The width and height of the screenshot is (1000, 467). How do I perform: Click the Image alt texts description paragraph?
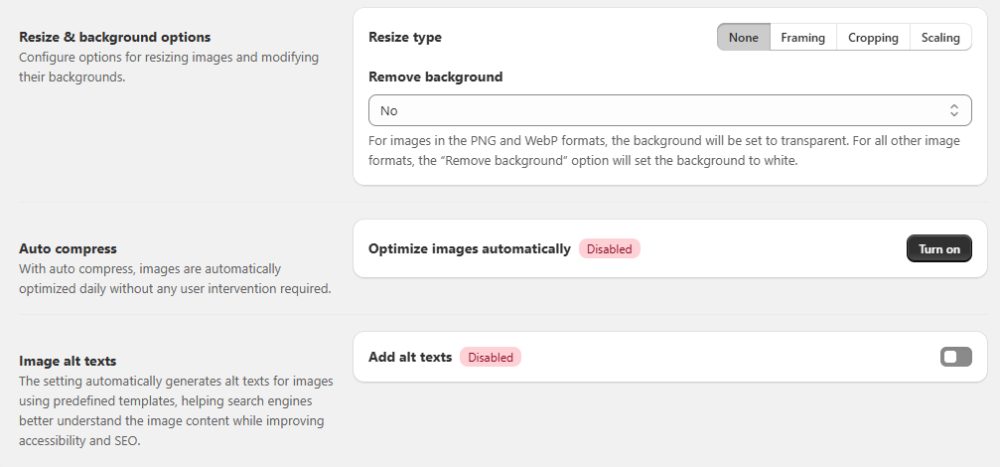tap(175, 411)
